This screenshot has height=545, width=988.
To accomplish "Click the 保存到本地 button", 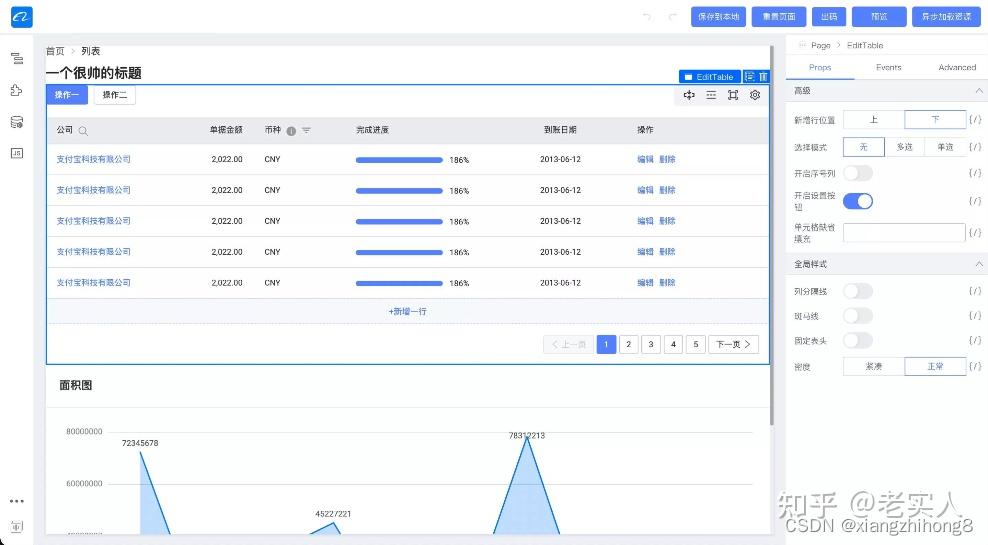I will pos(718,17).
